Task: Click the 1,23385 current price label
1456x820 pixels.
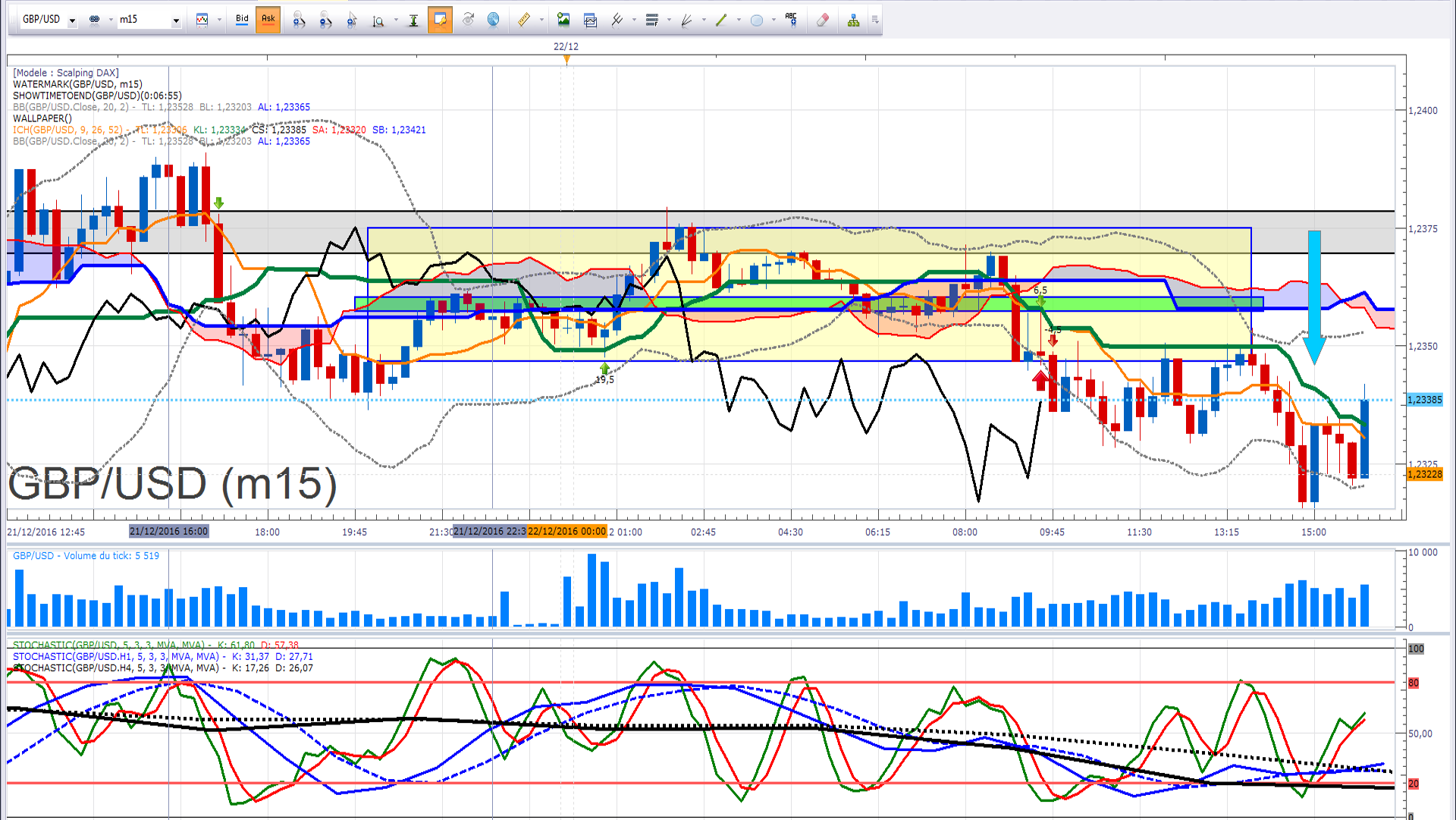Action: [x=1424, y=400]
